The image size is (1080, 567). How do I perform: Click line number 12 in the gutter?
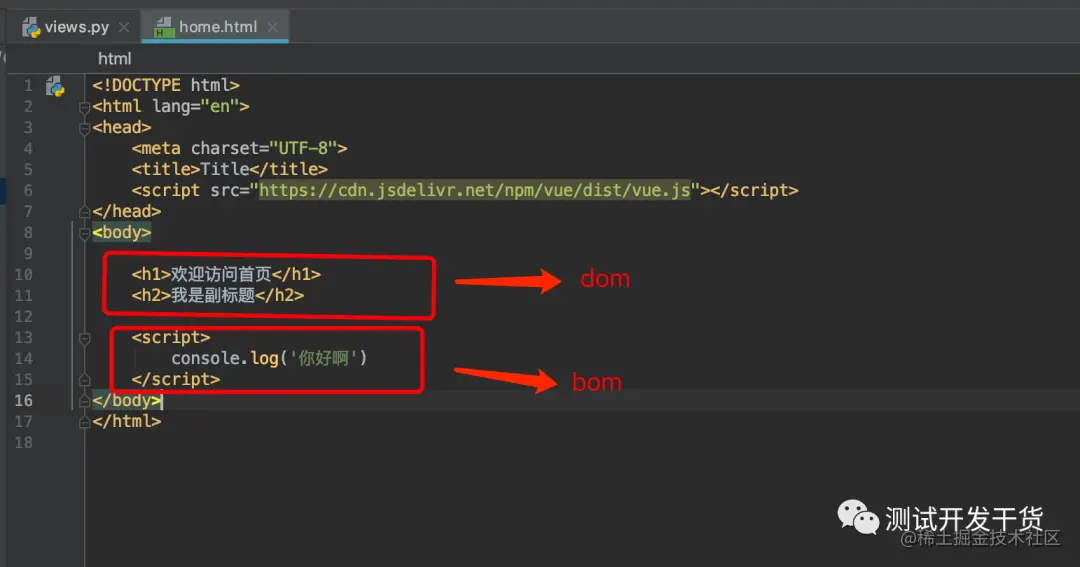pyautogui.click(x=23, y=317)
